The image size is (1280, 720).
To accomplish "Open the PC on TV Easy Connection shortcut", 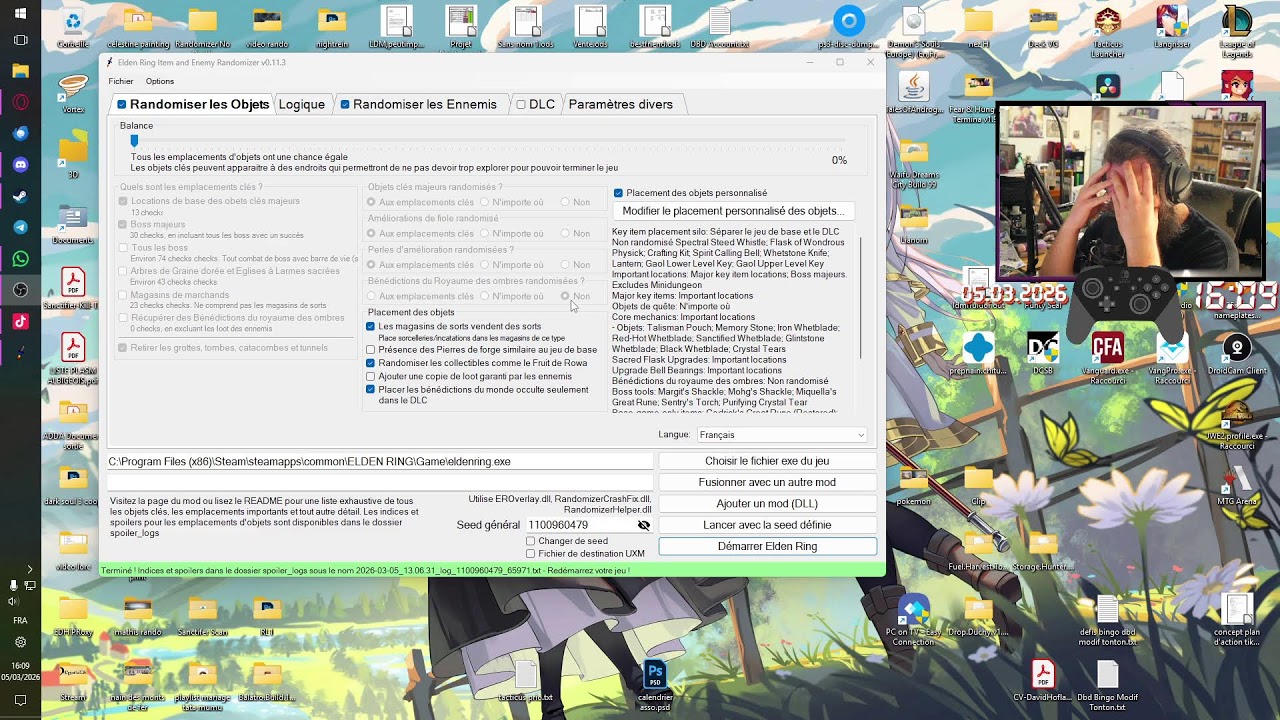I will [913, 617].
